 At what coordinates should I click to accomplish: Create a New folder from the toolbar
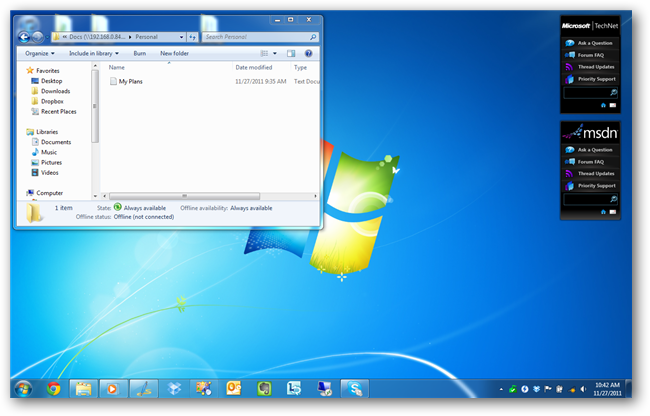(x=174, y=53)
